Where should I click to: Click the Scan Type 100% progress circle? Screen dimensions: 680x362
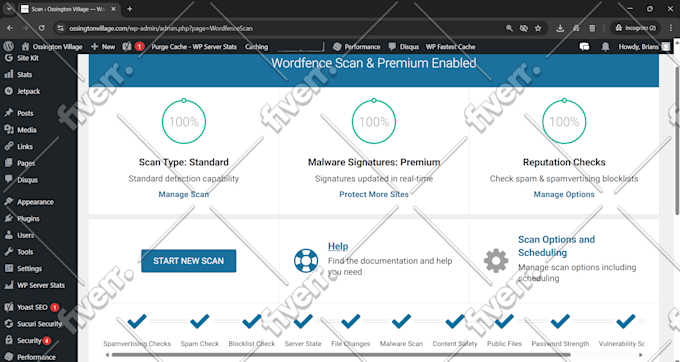click(184, 122)
